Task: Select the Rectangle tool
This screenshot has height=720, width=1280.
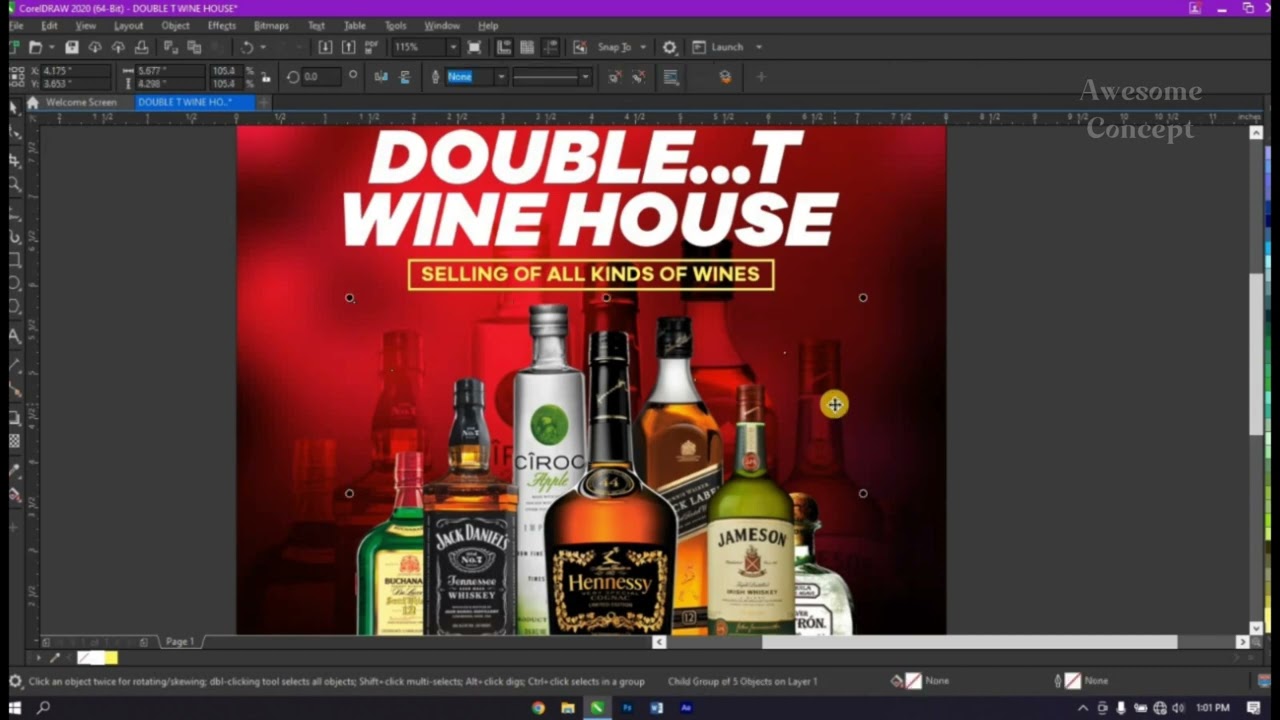Action: coord(14,259)
